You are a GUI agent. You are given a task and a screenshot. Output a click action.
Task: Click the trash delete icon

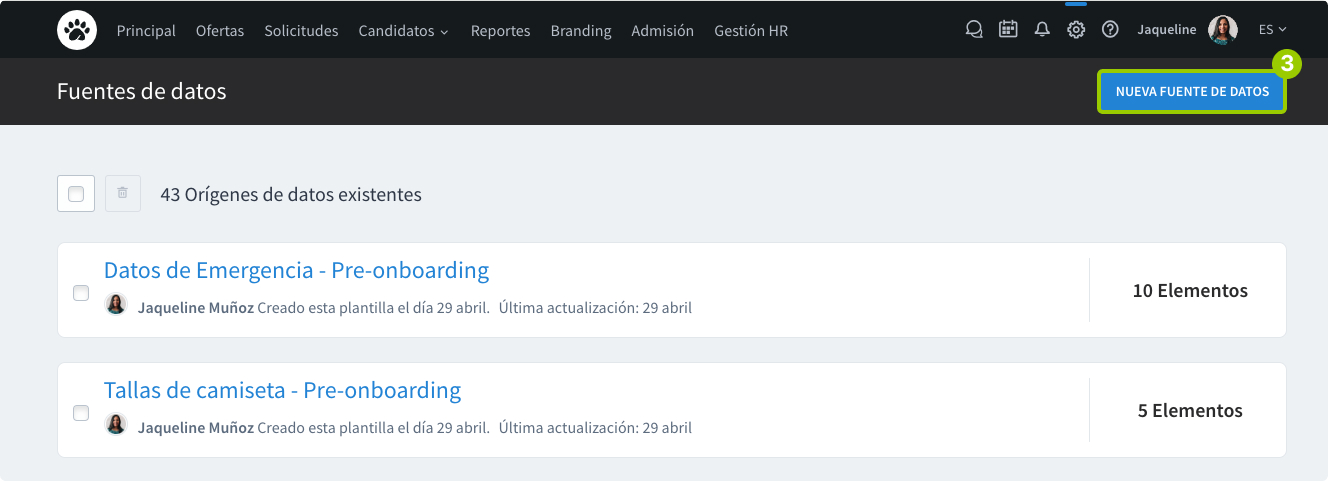pos(123,194)
